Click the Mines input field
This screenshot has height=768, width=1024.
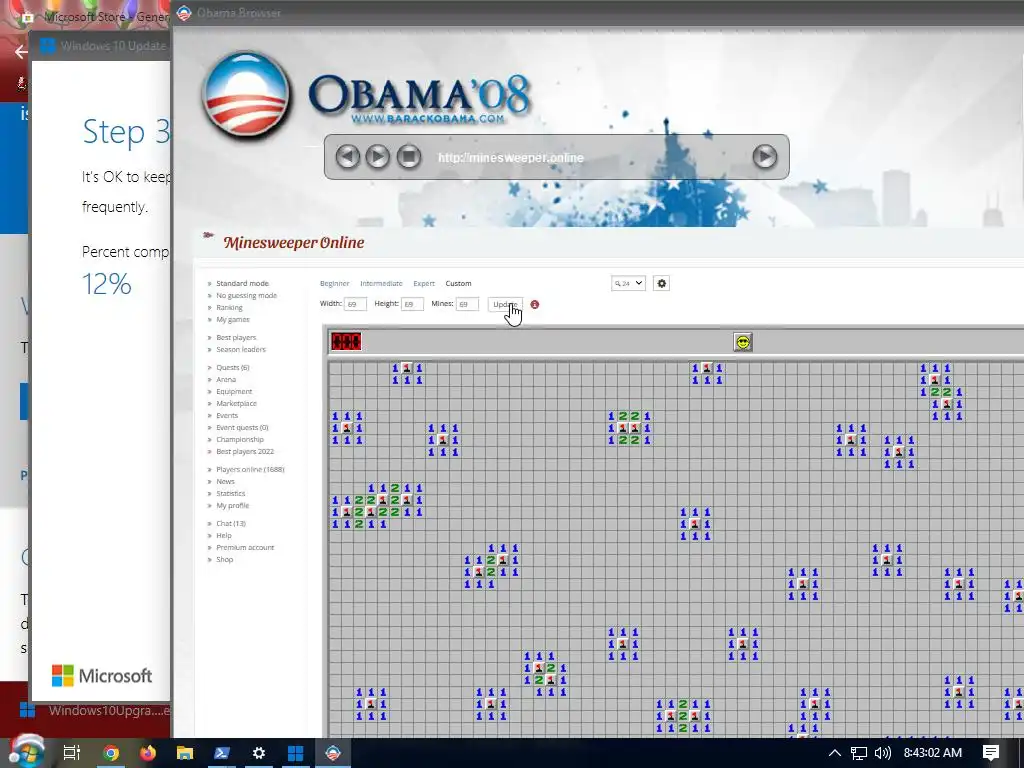467,304
